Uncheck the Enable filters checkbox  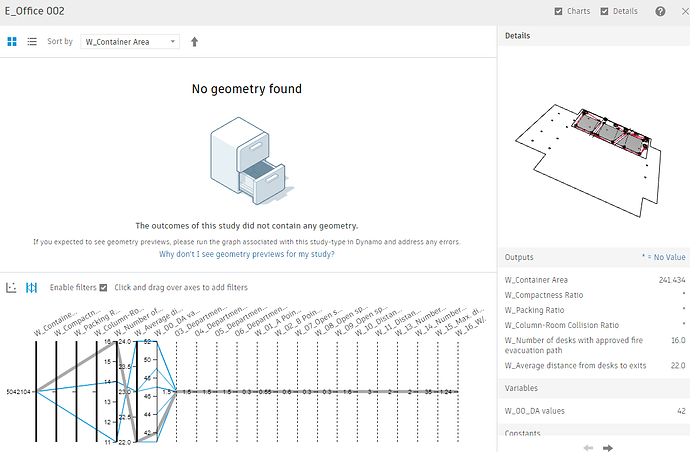pos(103,288)
